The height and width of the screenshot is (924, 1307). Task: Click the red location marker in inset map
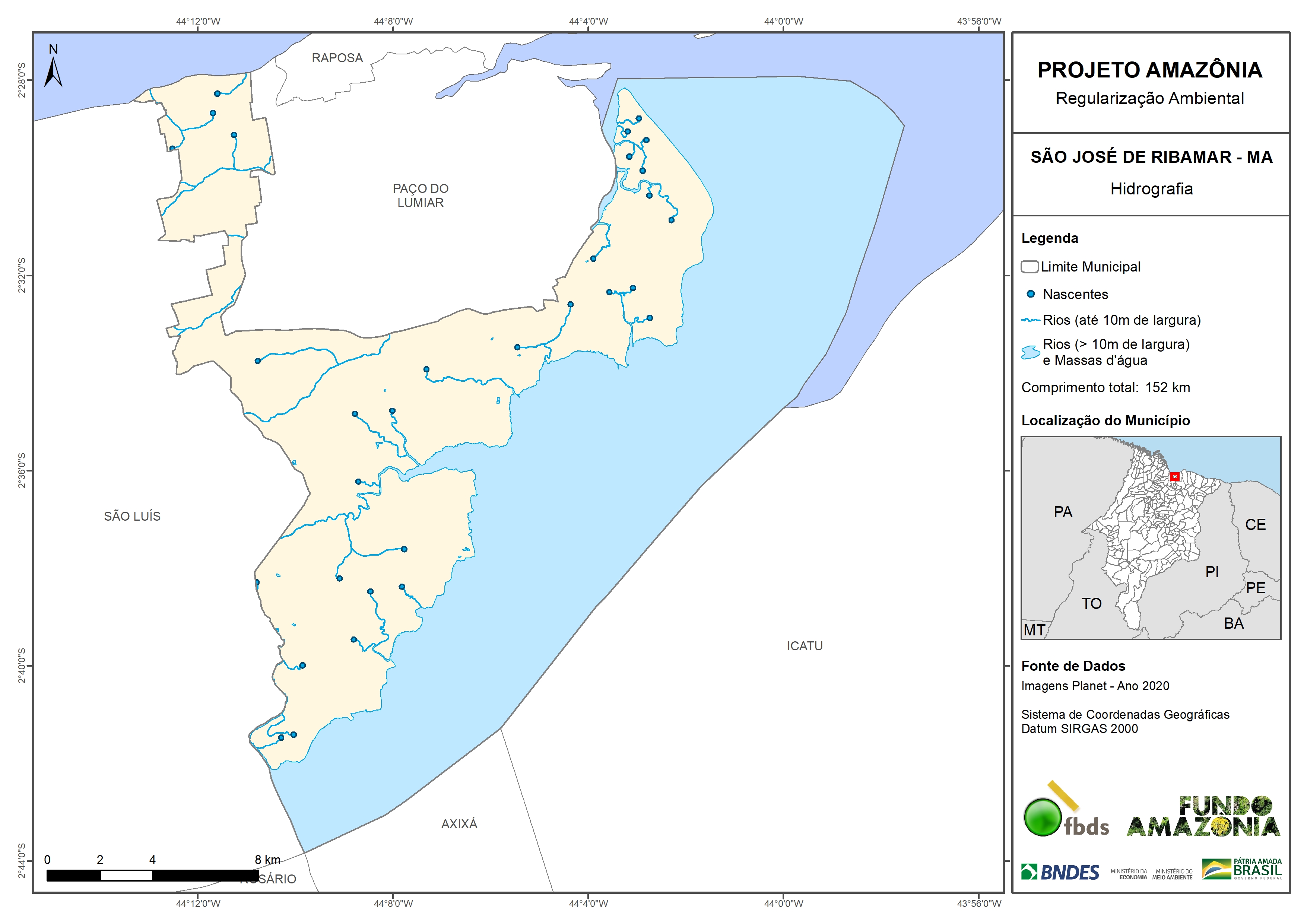click(1174, 476)
